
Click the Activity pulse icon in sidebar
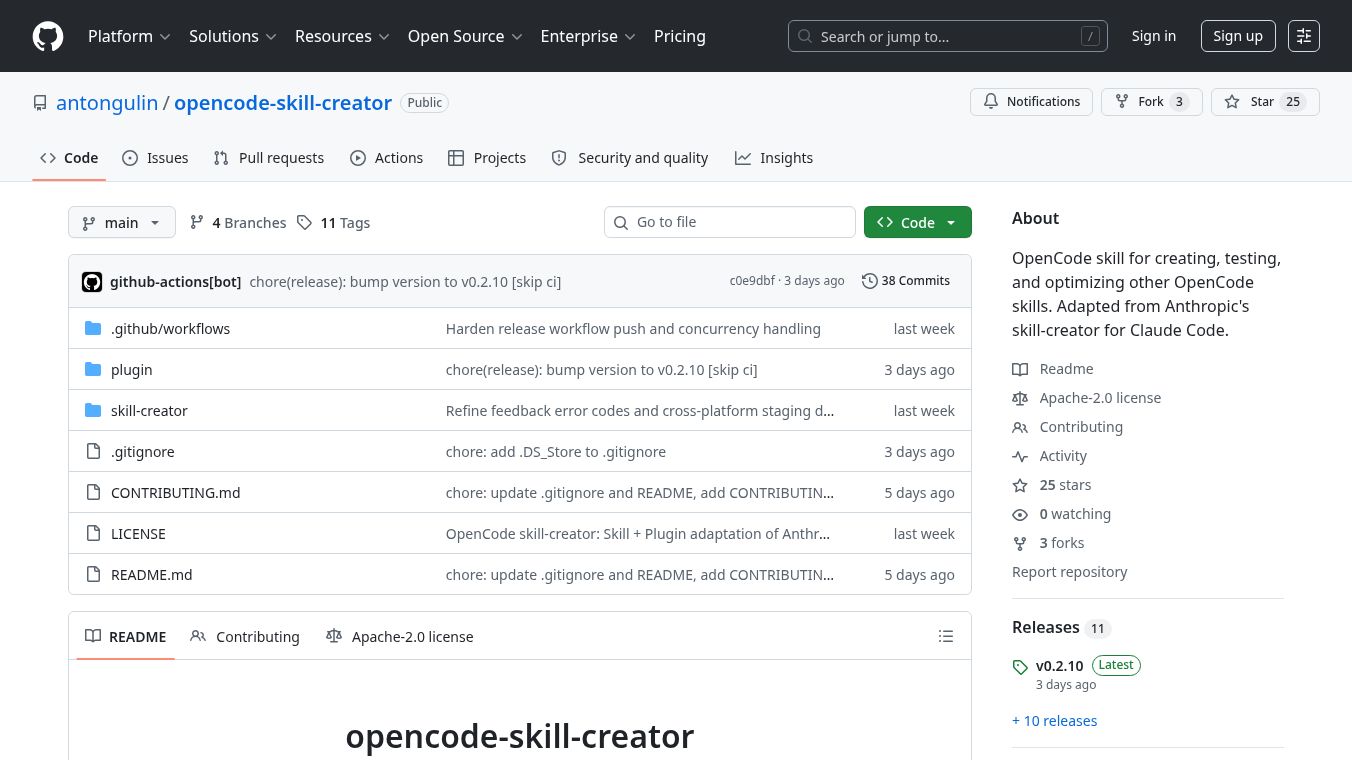click(x=1020, y=456)
